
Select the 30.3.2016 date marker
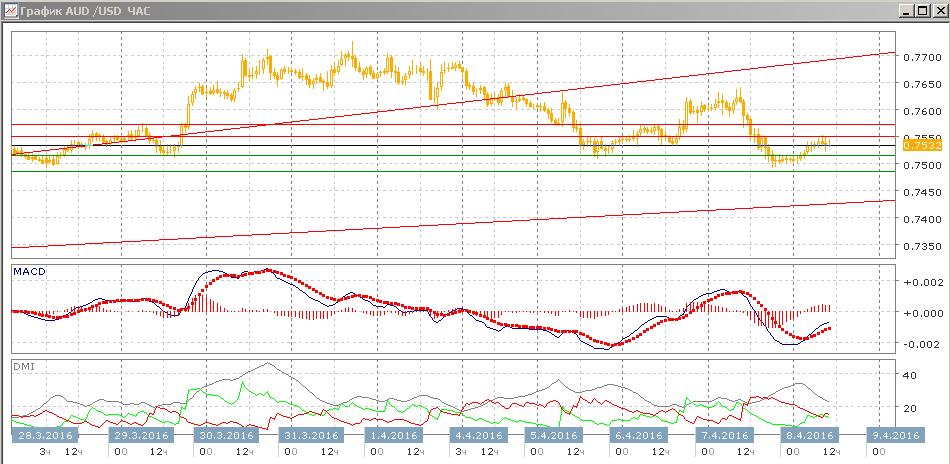pyautogui.click(x=226, y=435)
